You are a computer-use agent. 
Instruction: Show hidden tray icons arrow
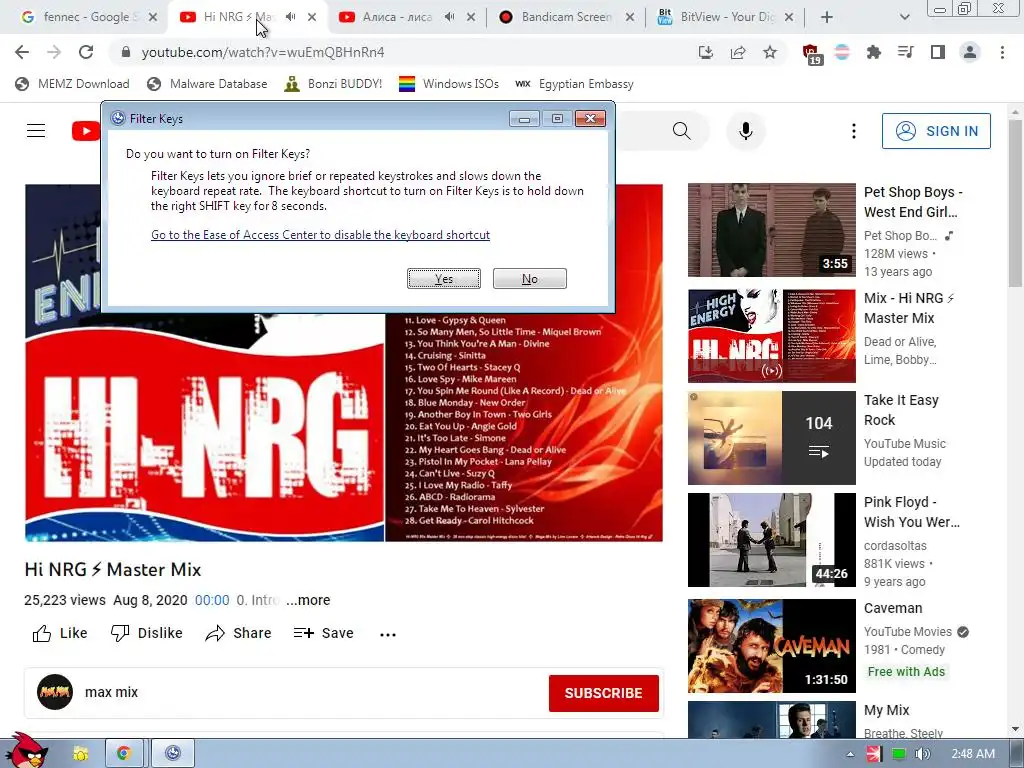[x=850, y=754]
